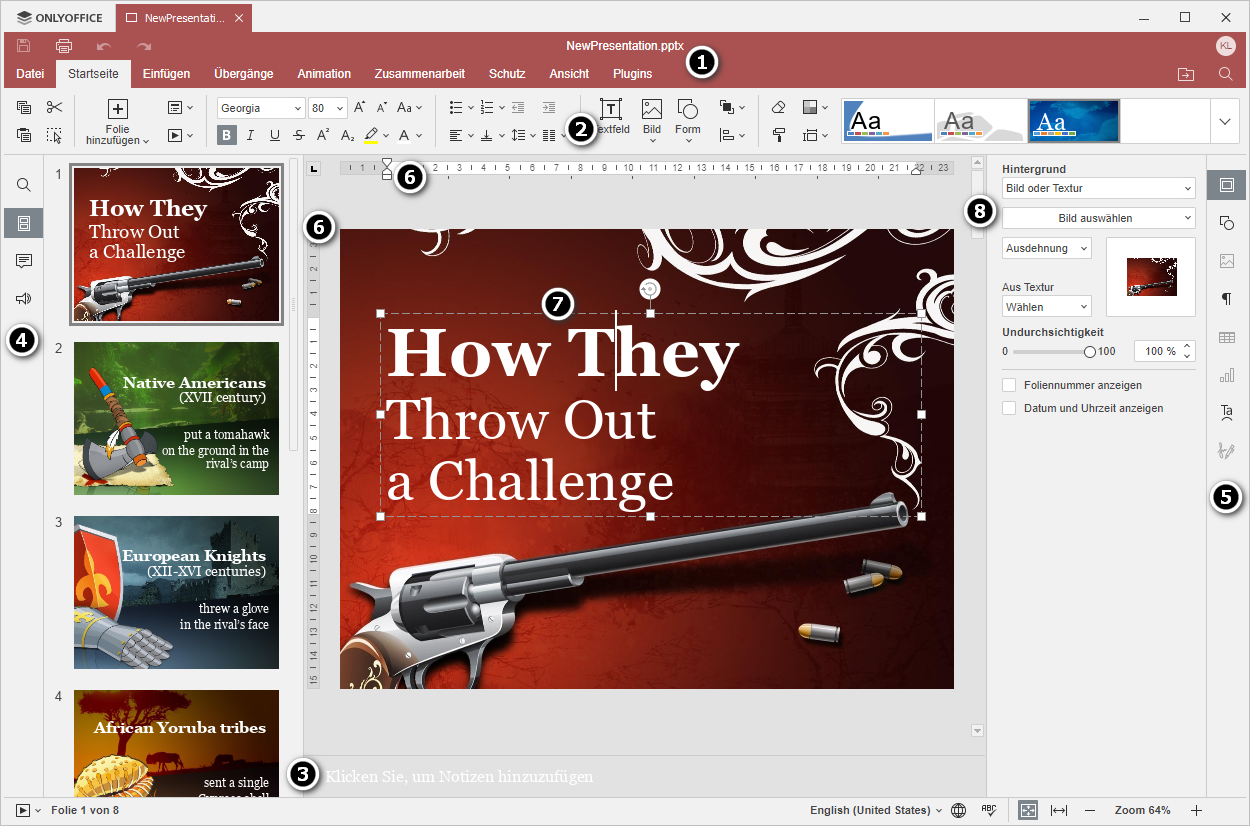Zoom in with the plus button
This screenshot has width=1250, height=826.
pyautogui.click(x=1195, y=810)
